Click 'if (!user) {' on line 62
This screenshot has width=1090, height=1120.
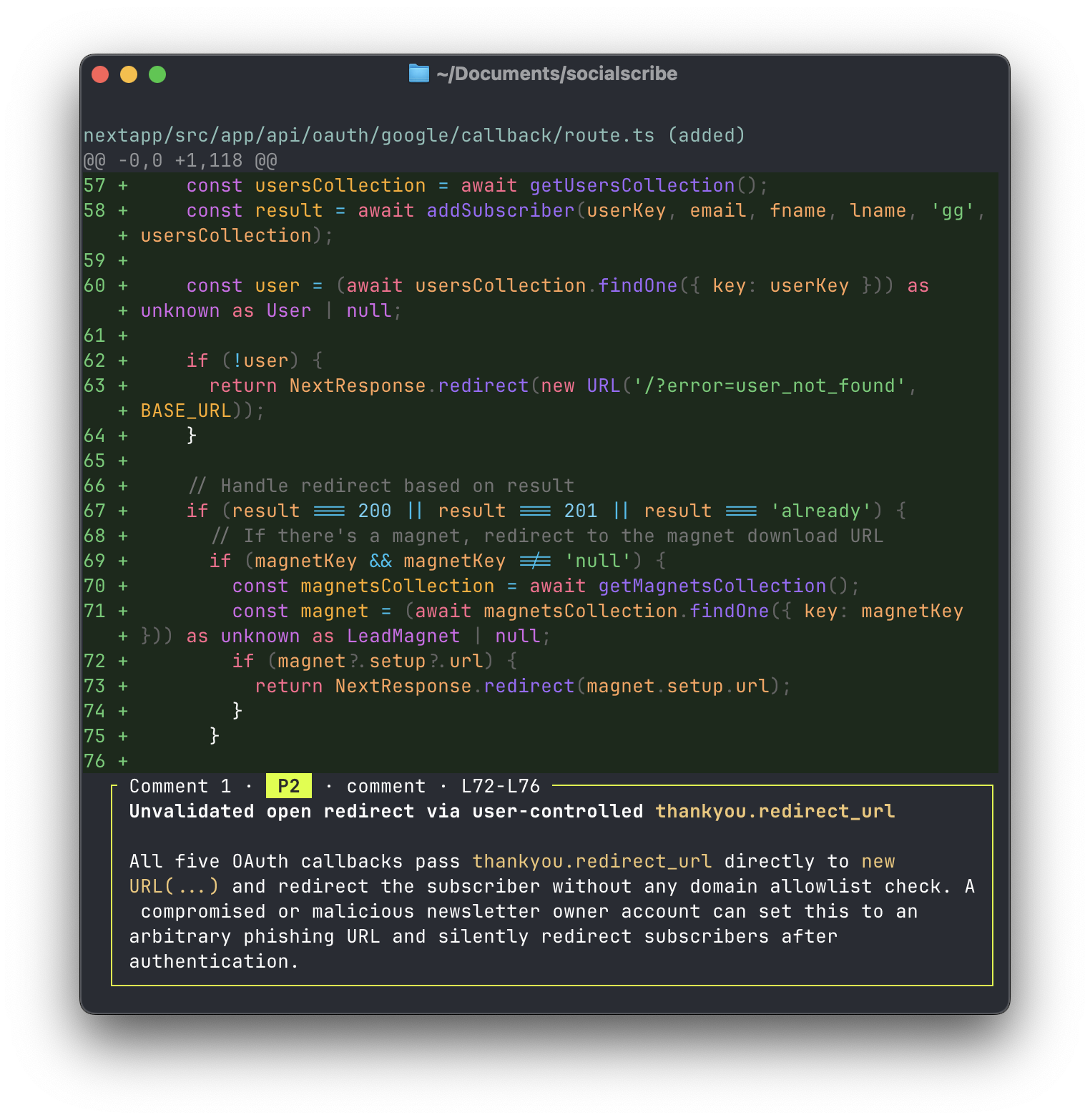(x=255, y=360)
